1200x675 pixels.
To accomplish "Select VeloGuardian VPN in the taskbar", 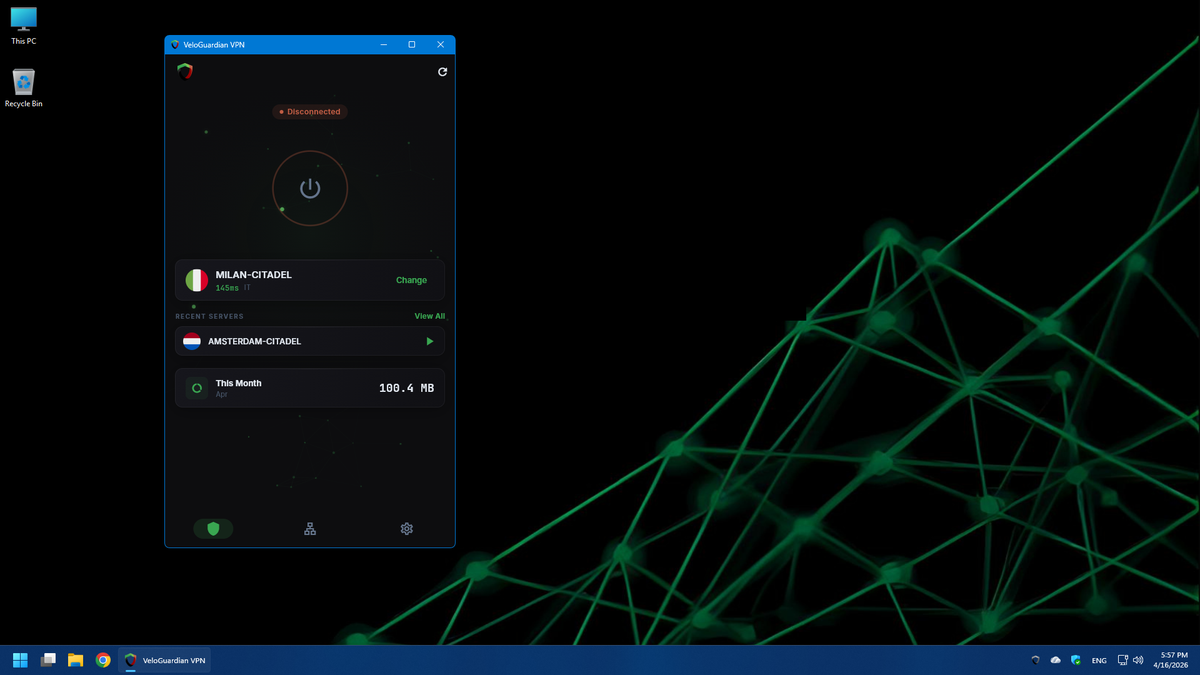I will 165,660.
